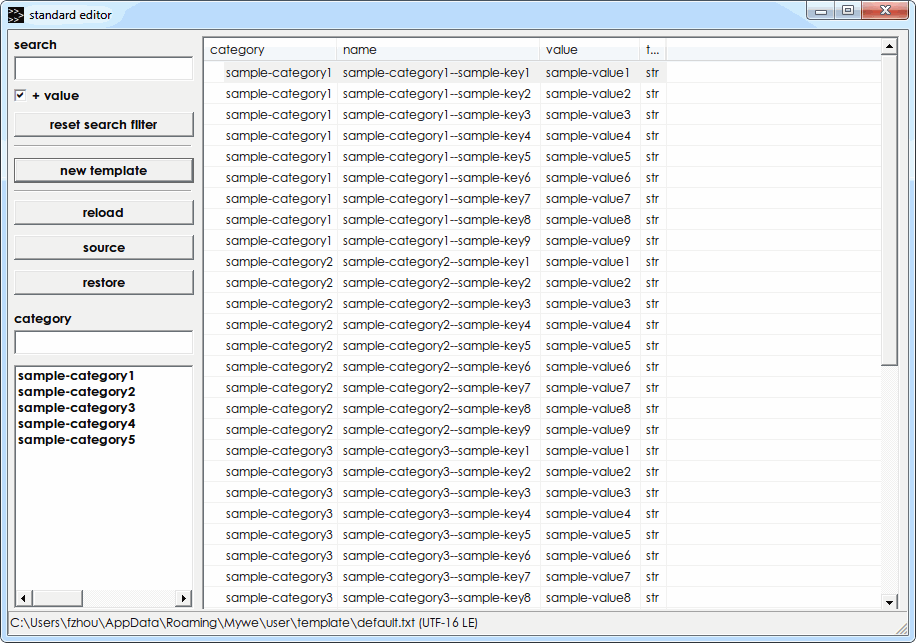Focus the category filter text field

tap(103, 343)
